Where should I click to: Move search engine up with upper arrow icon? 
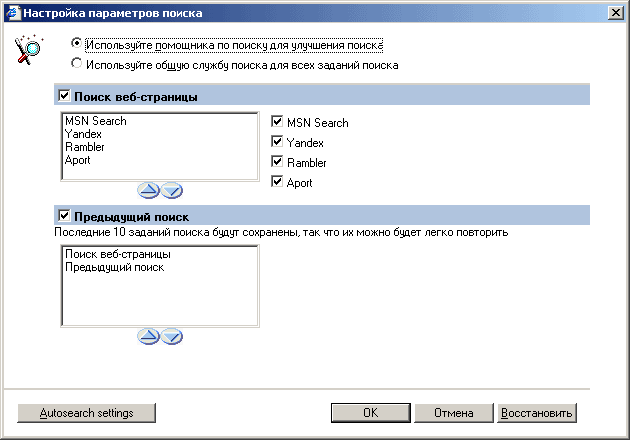coord(148,190)
